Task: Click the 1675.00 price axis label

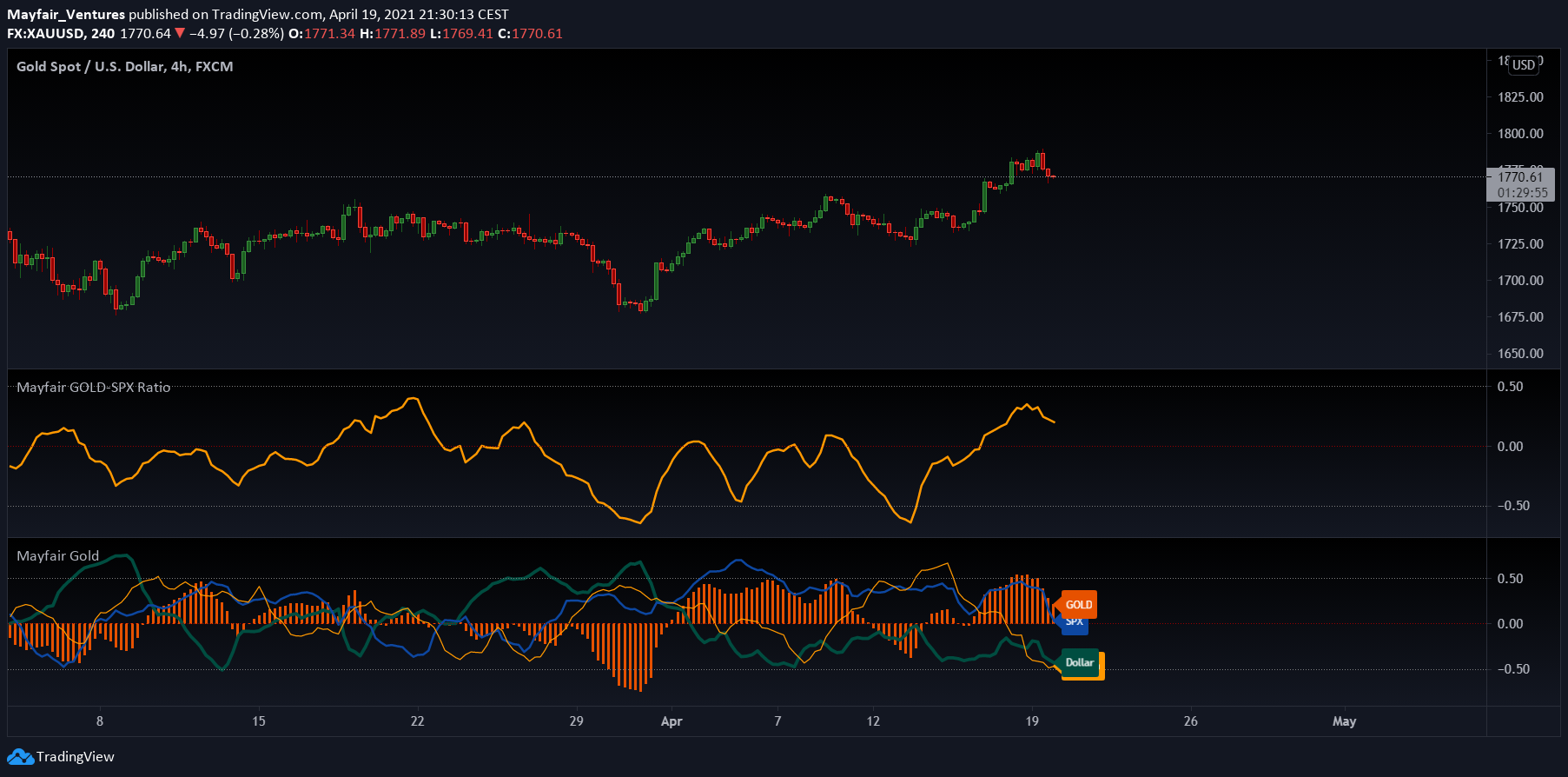Action: [x=1520, y=317]
